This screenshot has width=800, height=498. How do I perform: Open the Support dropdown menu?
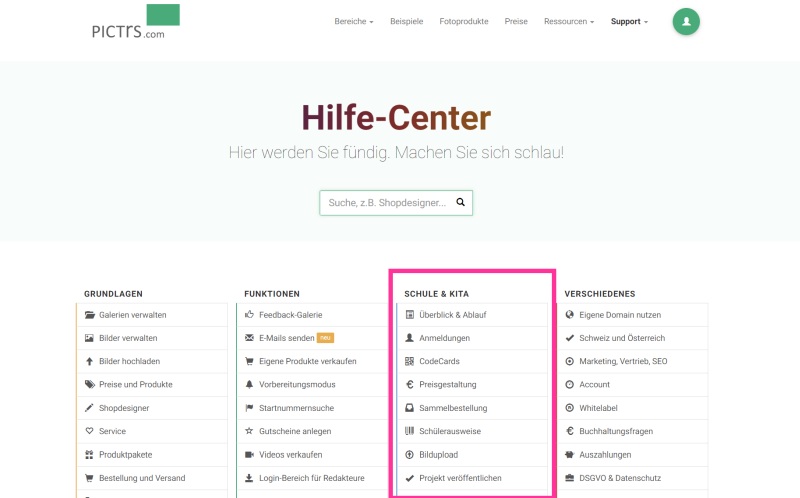point(629,21)
